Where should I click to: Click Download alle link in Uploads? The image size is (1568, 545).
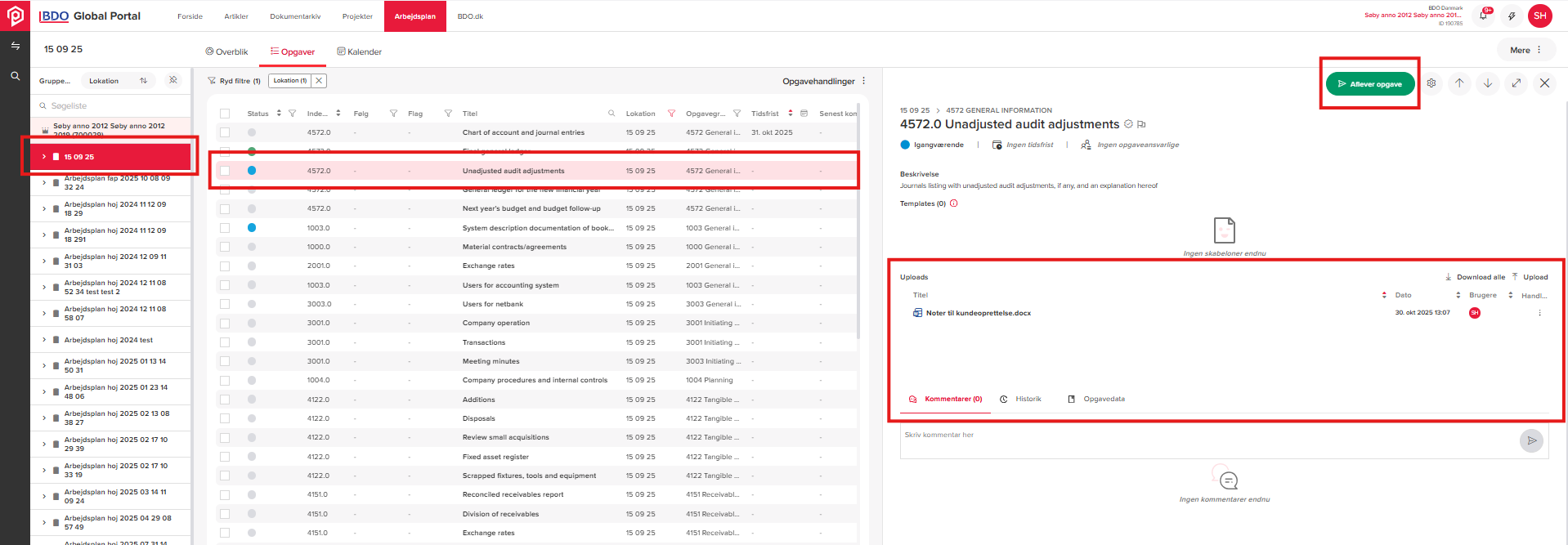click(x=1475, y=277)
